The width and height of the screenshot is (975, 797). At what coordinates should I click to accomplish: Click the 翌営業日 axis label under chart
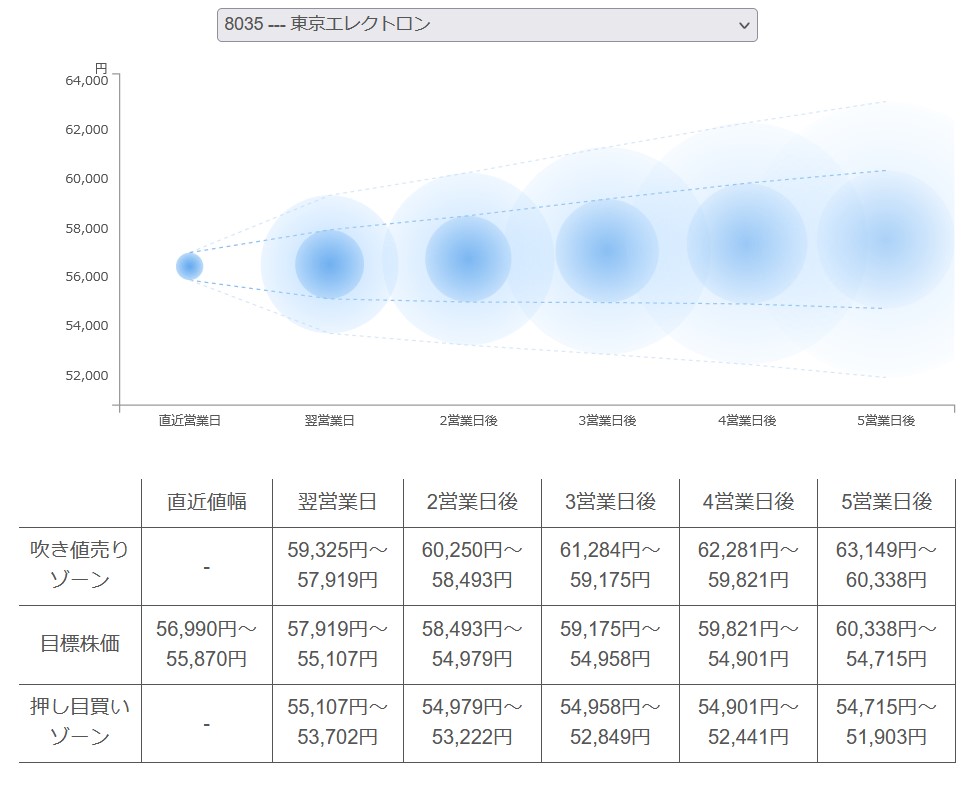[330, 421]
